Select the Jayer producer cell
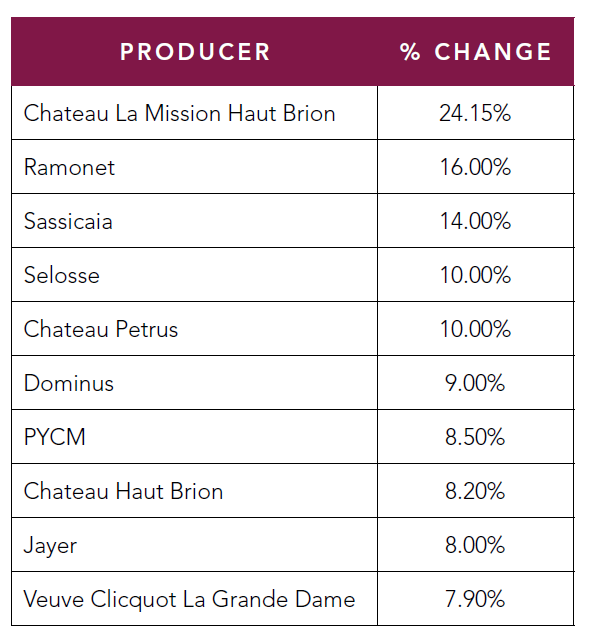The image size is (601, 640). pyautogui.click(x=51, y=545)
